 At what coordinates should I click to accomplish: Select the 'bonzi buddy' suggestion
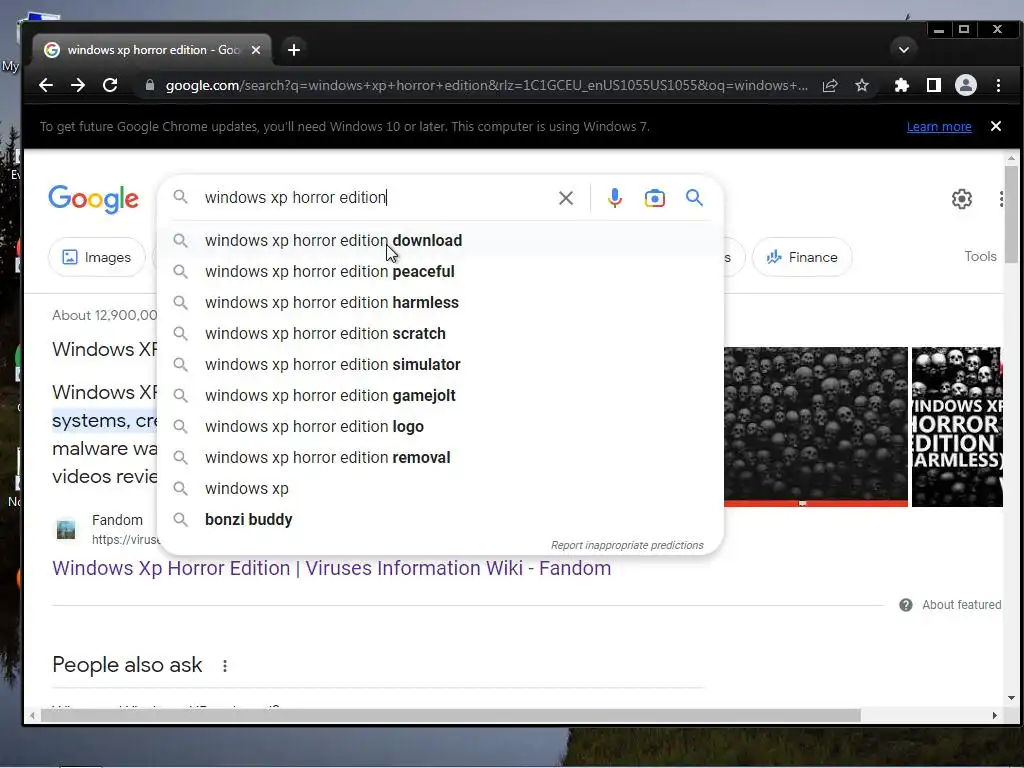point(441,520)
